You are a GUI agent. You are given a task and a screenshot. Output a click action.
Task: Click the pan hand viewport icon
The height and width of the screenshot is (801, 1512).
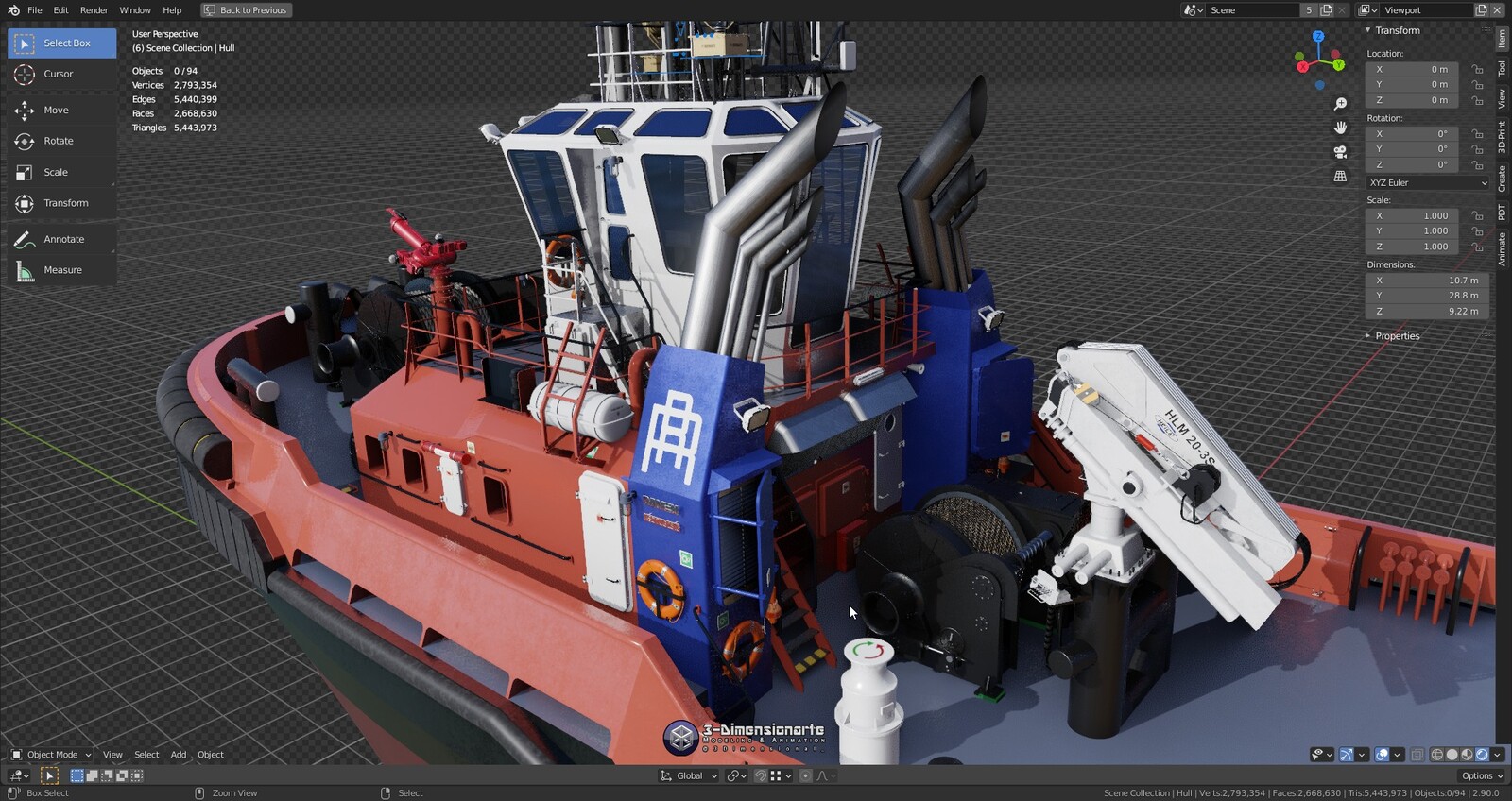pyautogui.click(x=1340, y=128)
